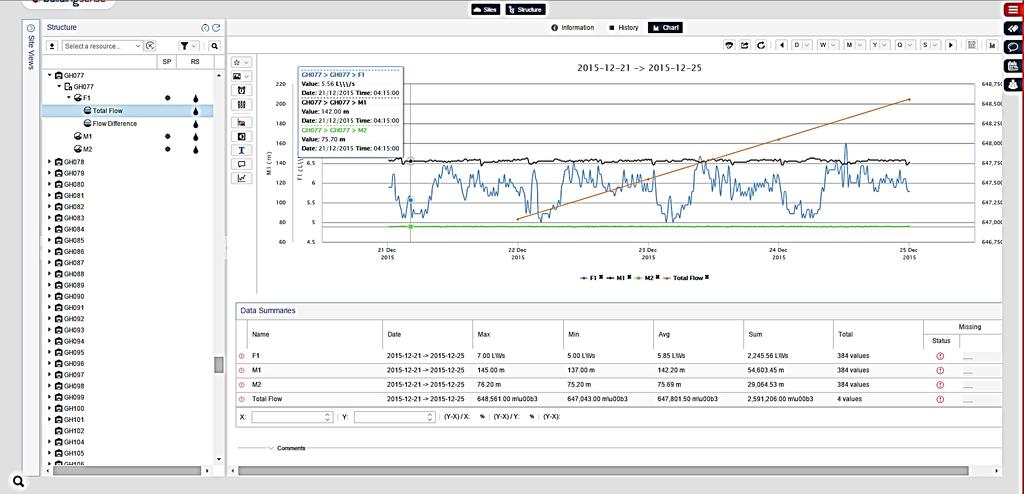This screenshot has width=1024, height=494.
Task: Open the calendar icon in right sidebar
Action: pyautogui.click(x=1013, y=66)
